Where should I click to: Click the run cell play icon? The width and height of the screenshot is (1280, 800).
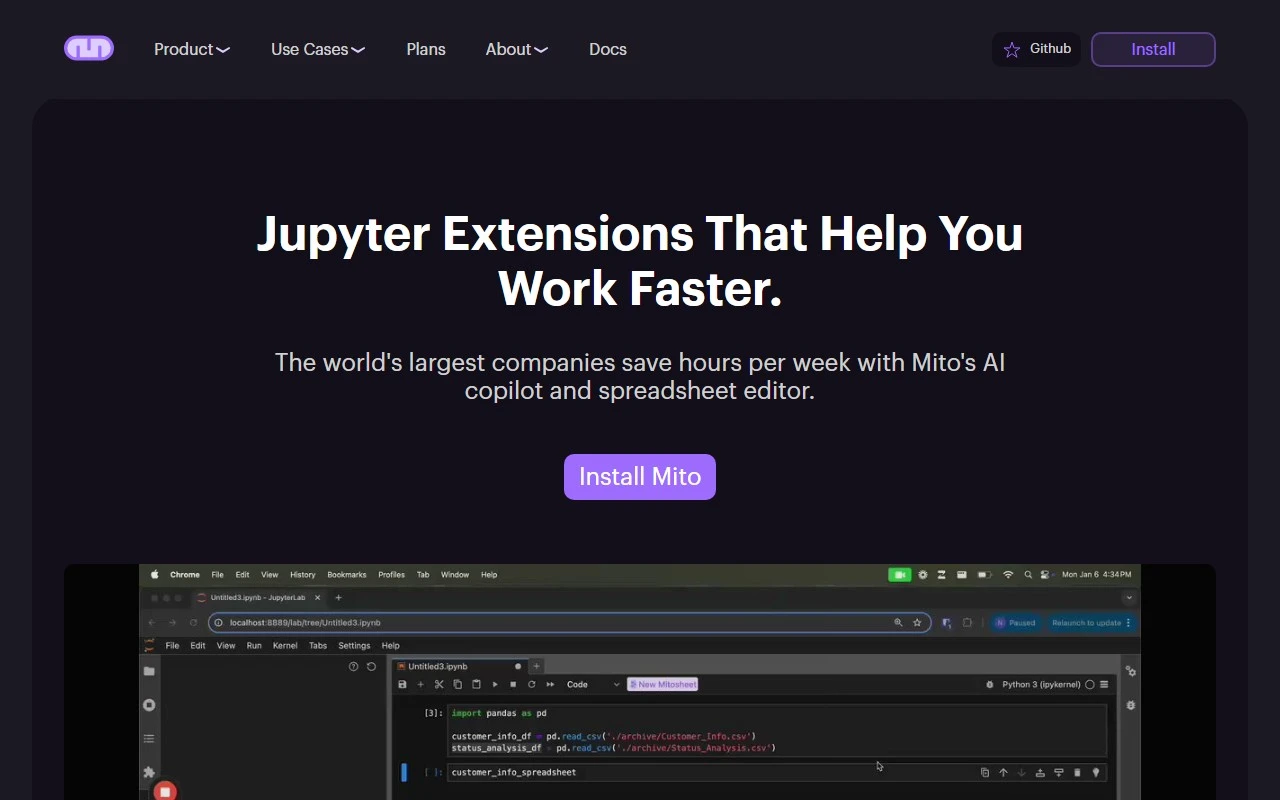coord(494,685)
